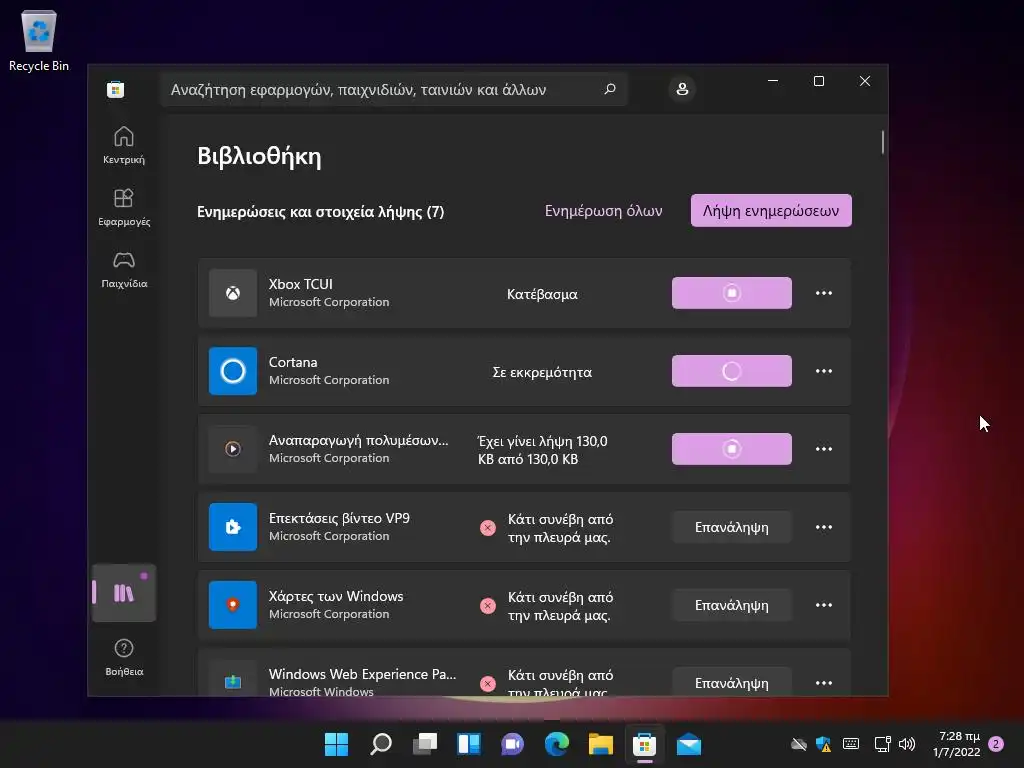The height and width of the screenshot is (768, 1024).
Task: Open Chat from taskbar
Action: tap(513, 744)
